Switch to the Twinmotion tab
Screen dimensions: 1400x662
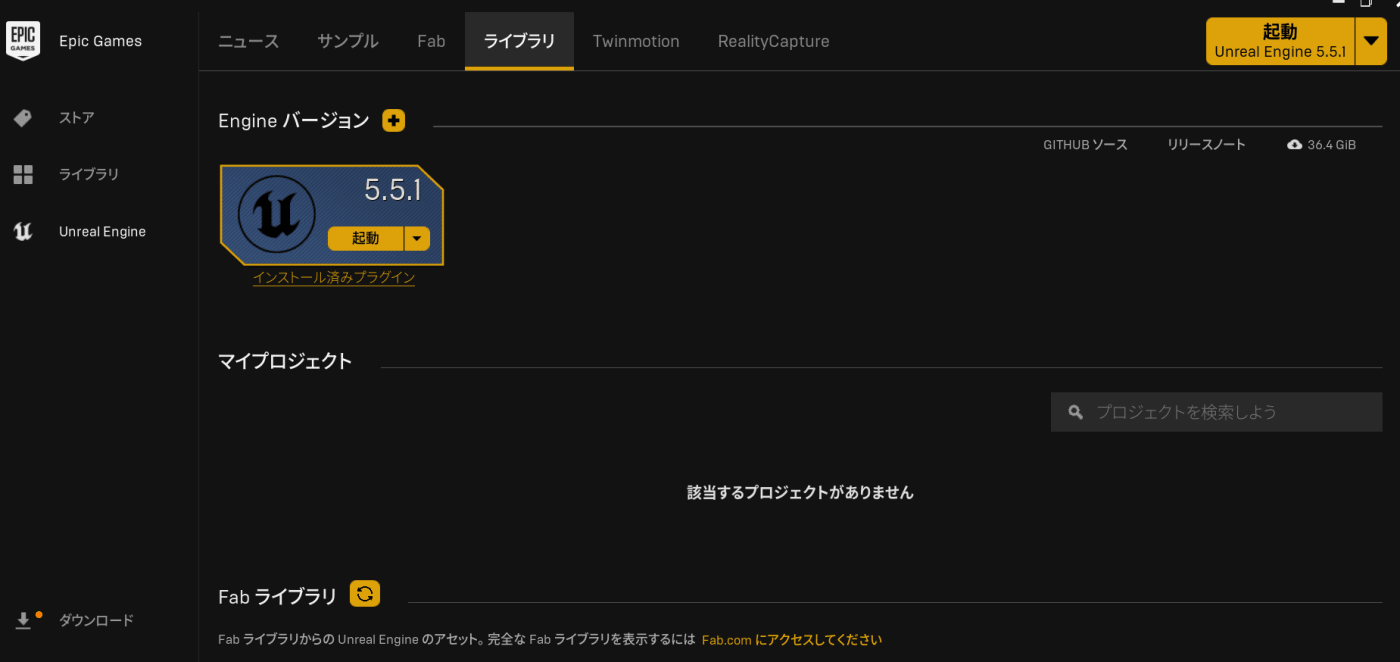[x=636, y=41]
